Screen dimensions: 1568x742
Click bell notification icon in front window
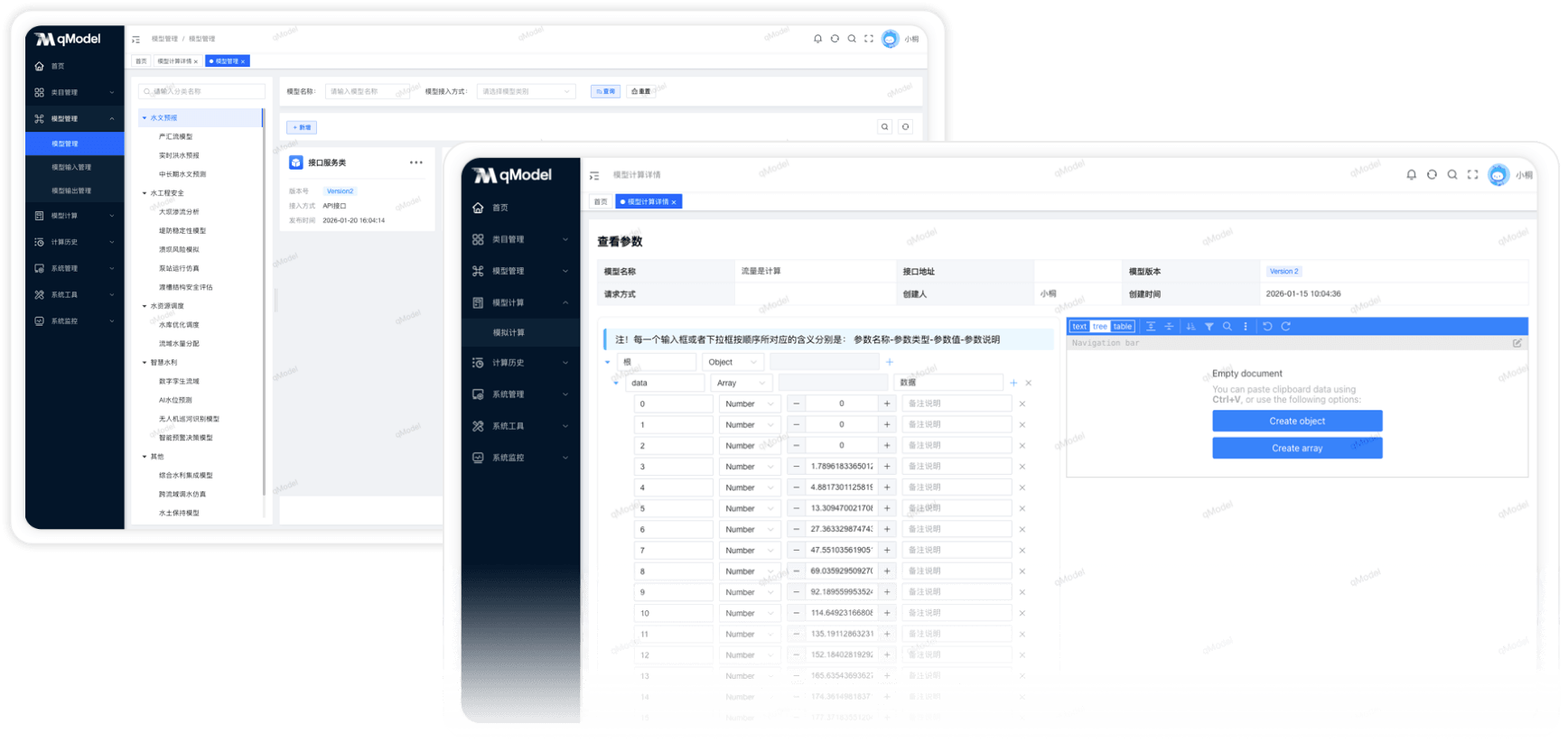tap(1411, 175)
